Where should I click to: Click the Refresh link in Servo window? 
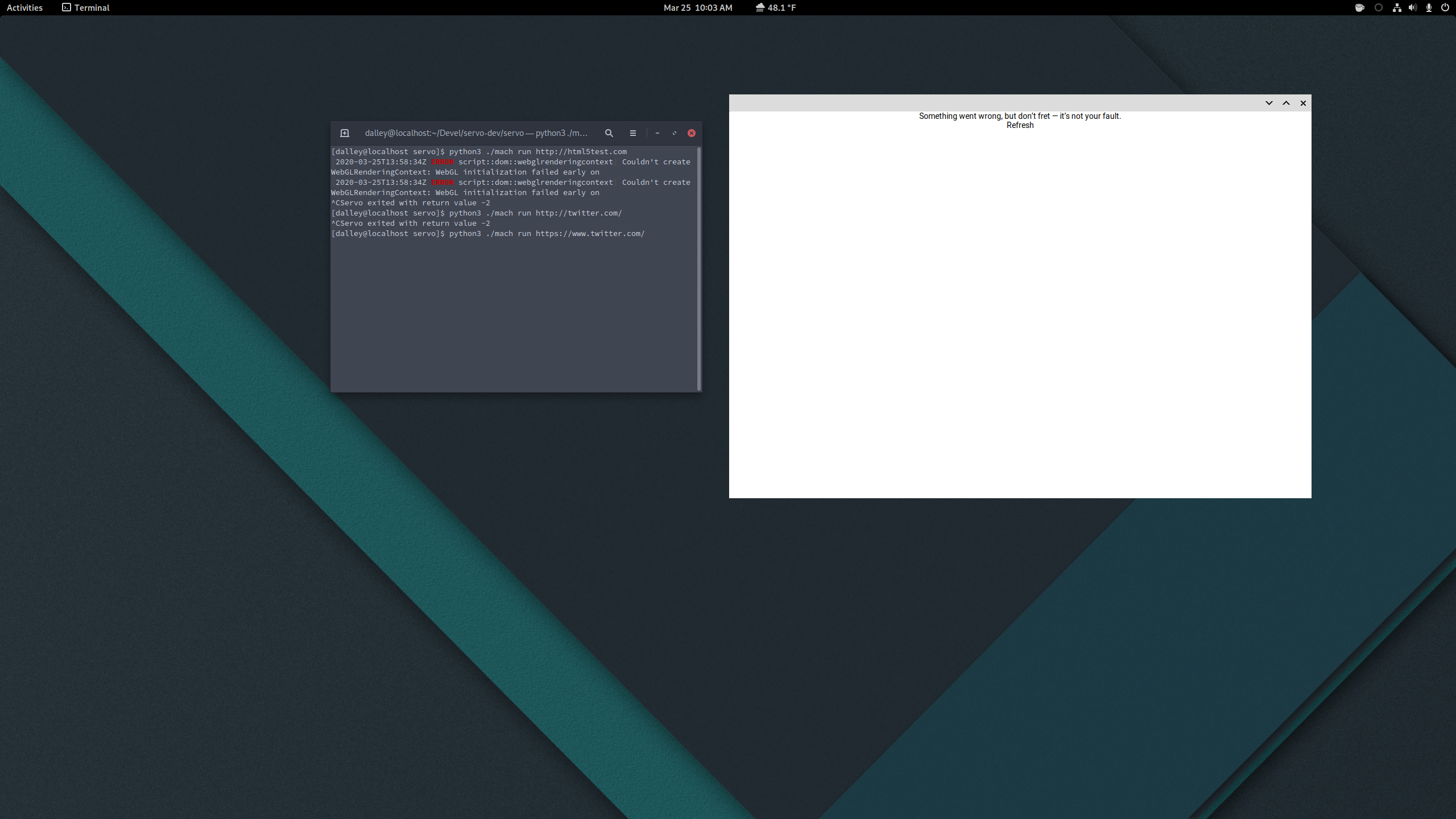(x=1020, y=126)
